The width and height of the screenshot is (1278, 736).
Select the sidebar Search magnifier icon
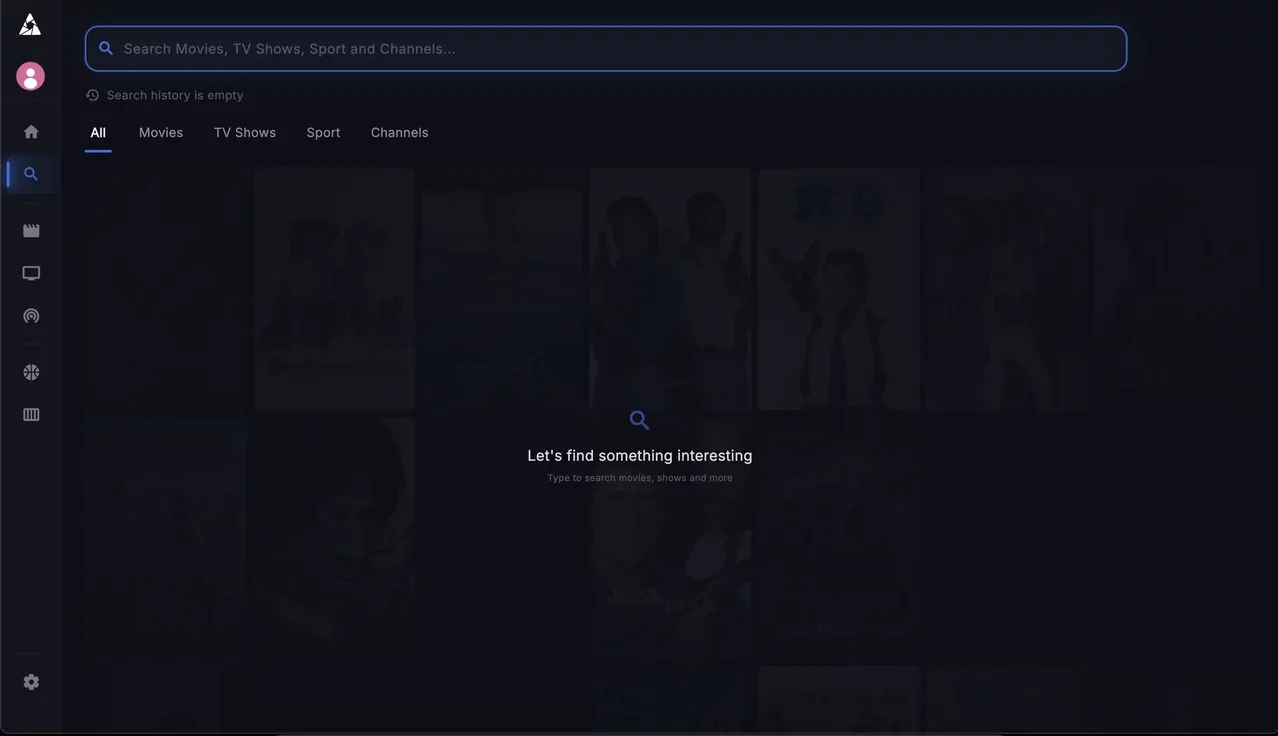pyautogui.click(x=31, y=174)
